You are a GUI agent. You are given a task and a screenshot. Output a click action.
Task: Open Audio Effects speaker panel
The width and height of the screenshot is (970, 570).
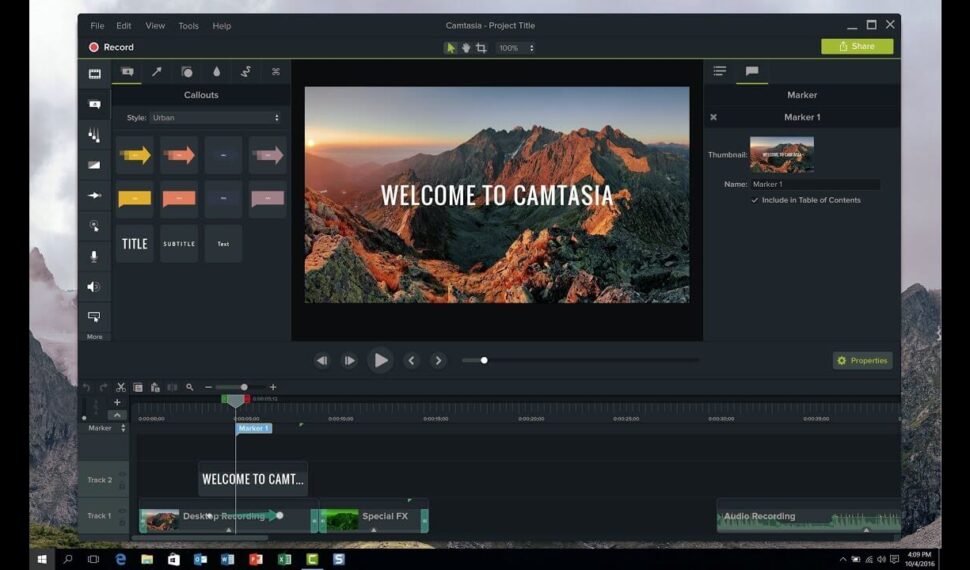pyautogui.click(x=94, y=287)
